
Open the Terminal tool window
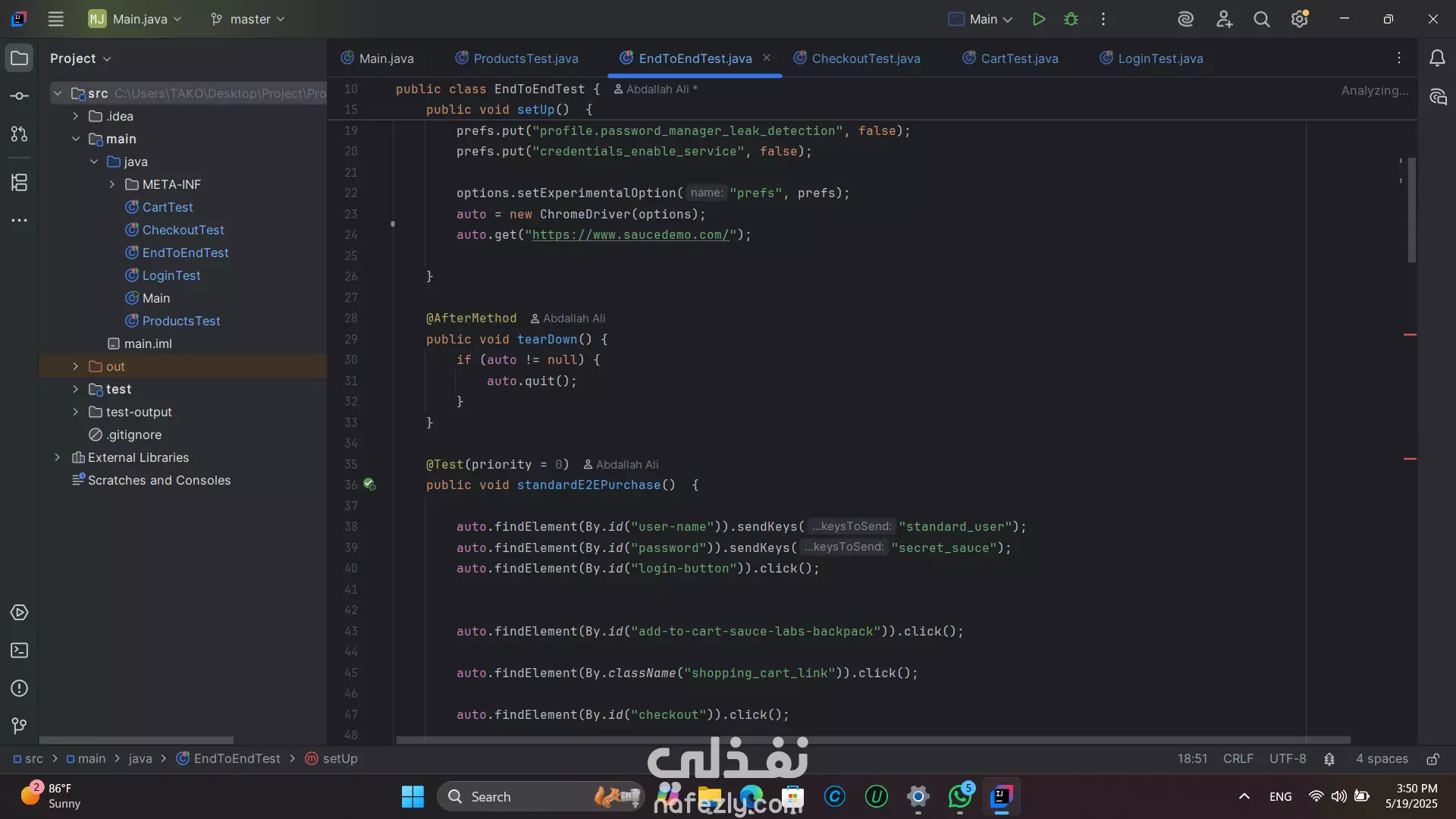tap(19, 651)
